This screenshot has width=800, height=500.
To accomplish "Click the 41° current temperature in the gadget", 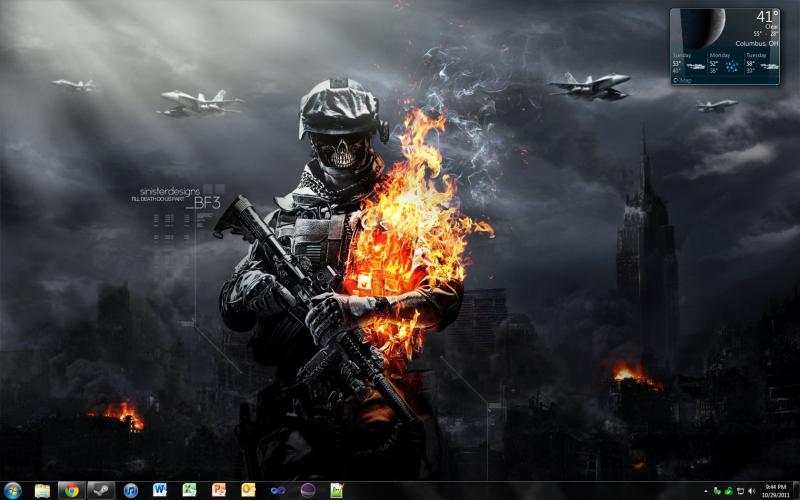I will pos(767,17).
